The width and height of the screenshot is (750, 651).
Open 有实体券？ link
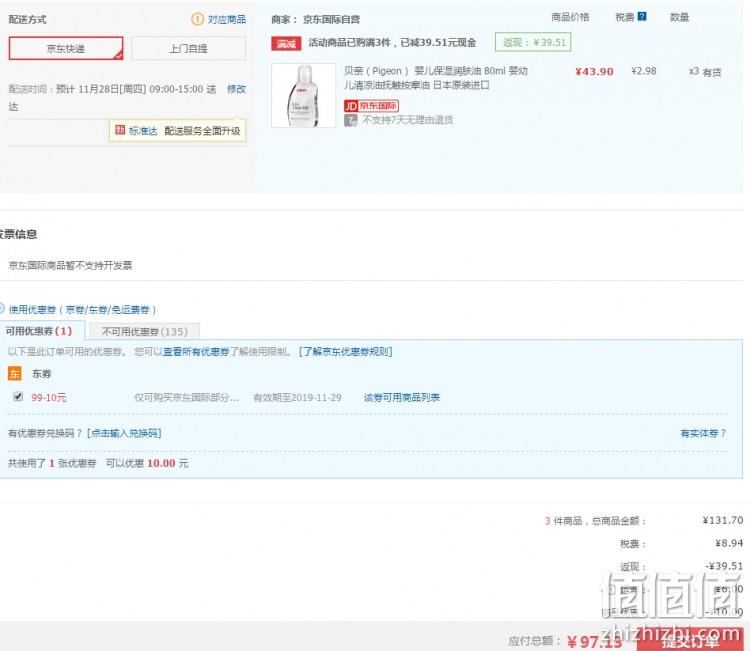(x=703, y=433)
